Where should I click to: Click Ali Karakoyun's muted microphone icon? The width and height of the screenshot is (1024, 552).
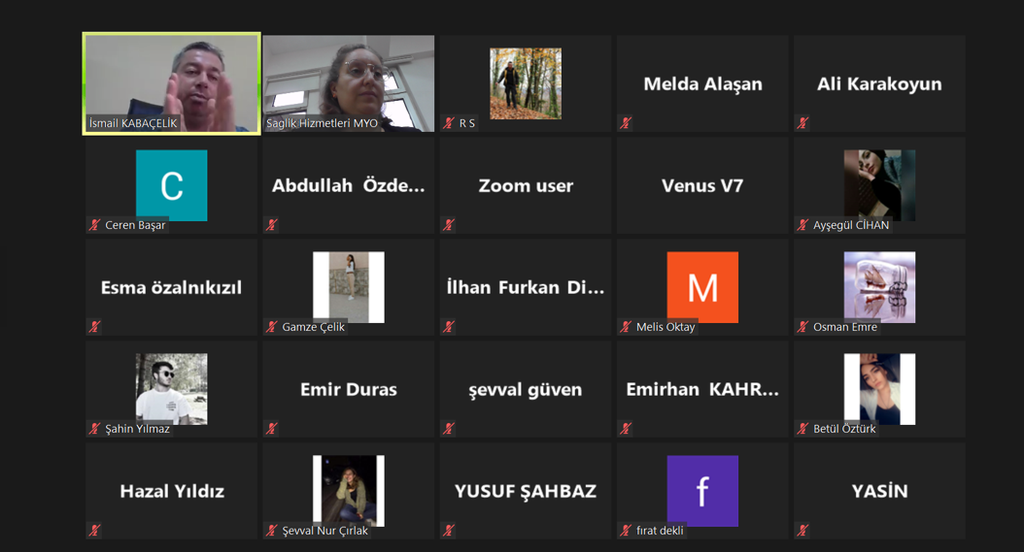(x=803, y=123)
